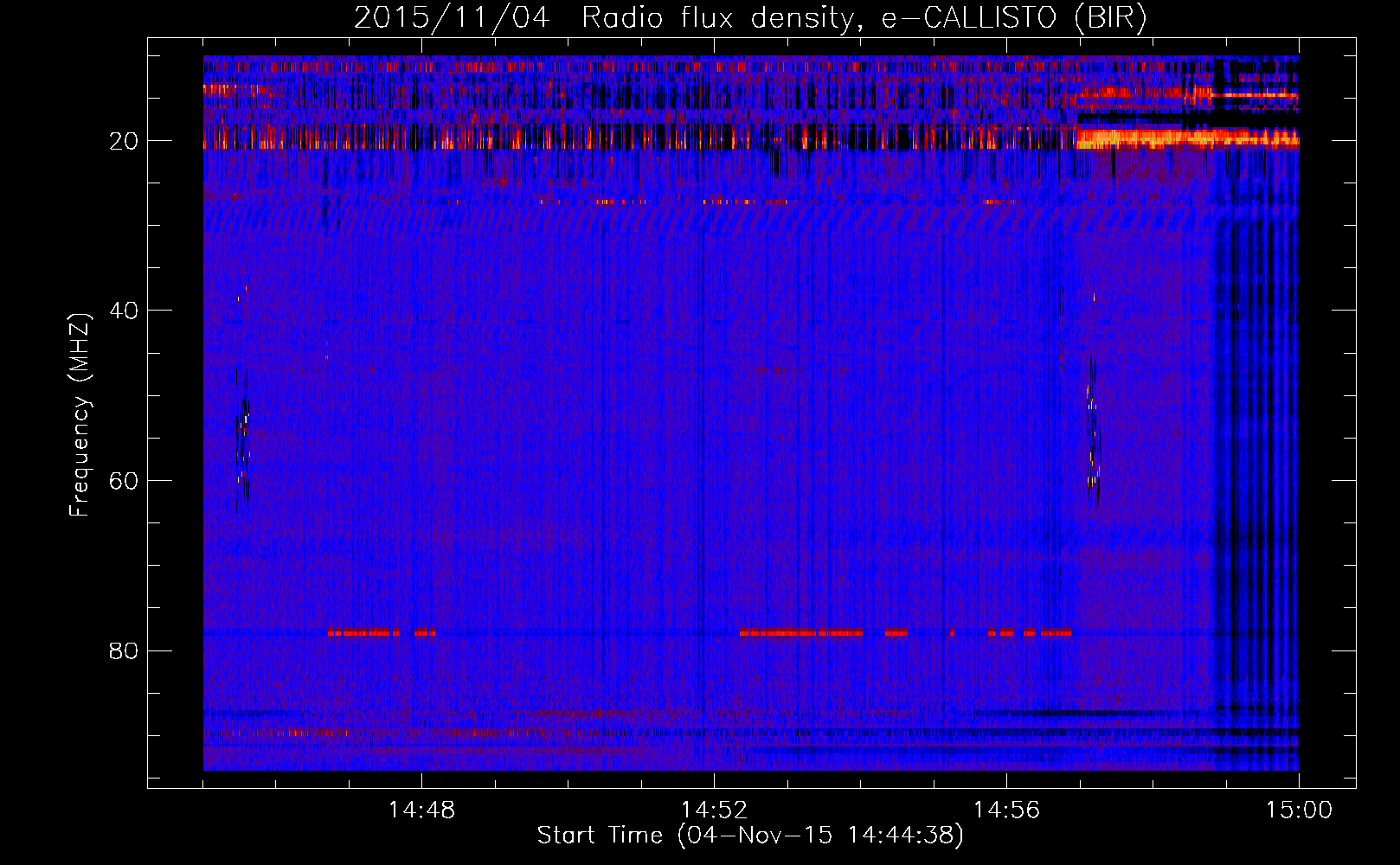1400x865 pixels.
Task: Click the '20' frequency tick label
Action: 124,141
